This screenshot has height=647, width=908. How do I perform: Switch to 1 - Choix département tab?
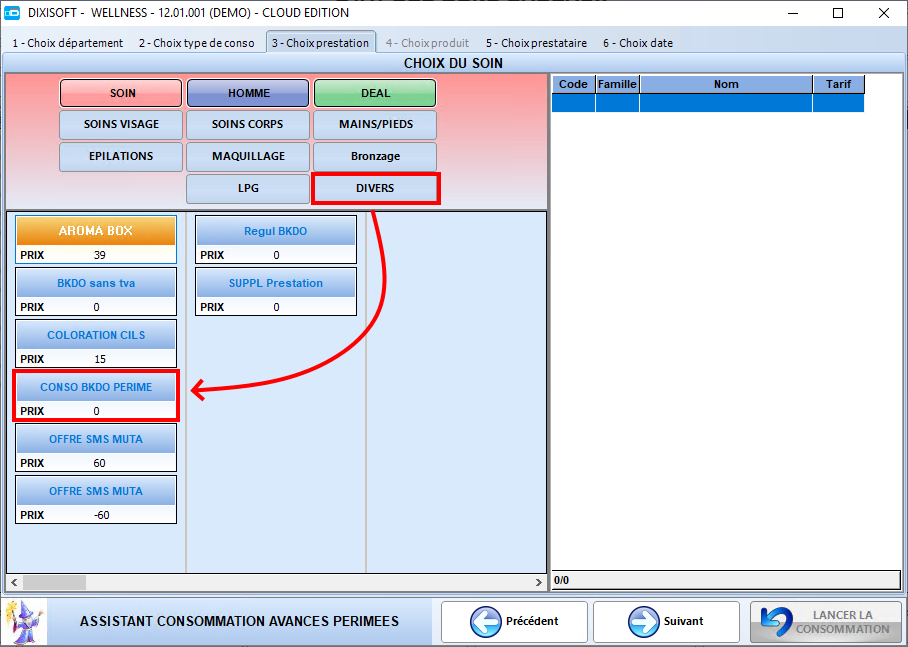click(68, 43)
